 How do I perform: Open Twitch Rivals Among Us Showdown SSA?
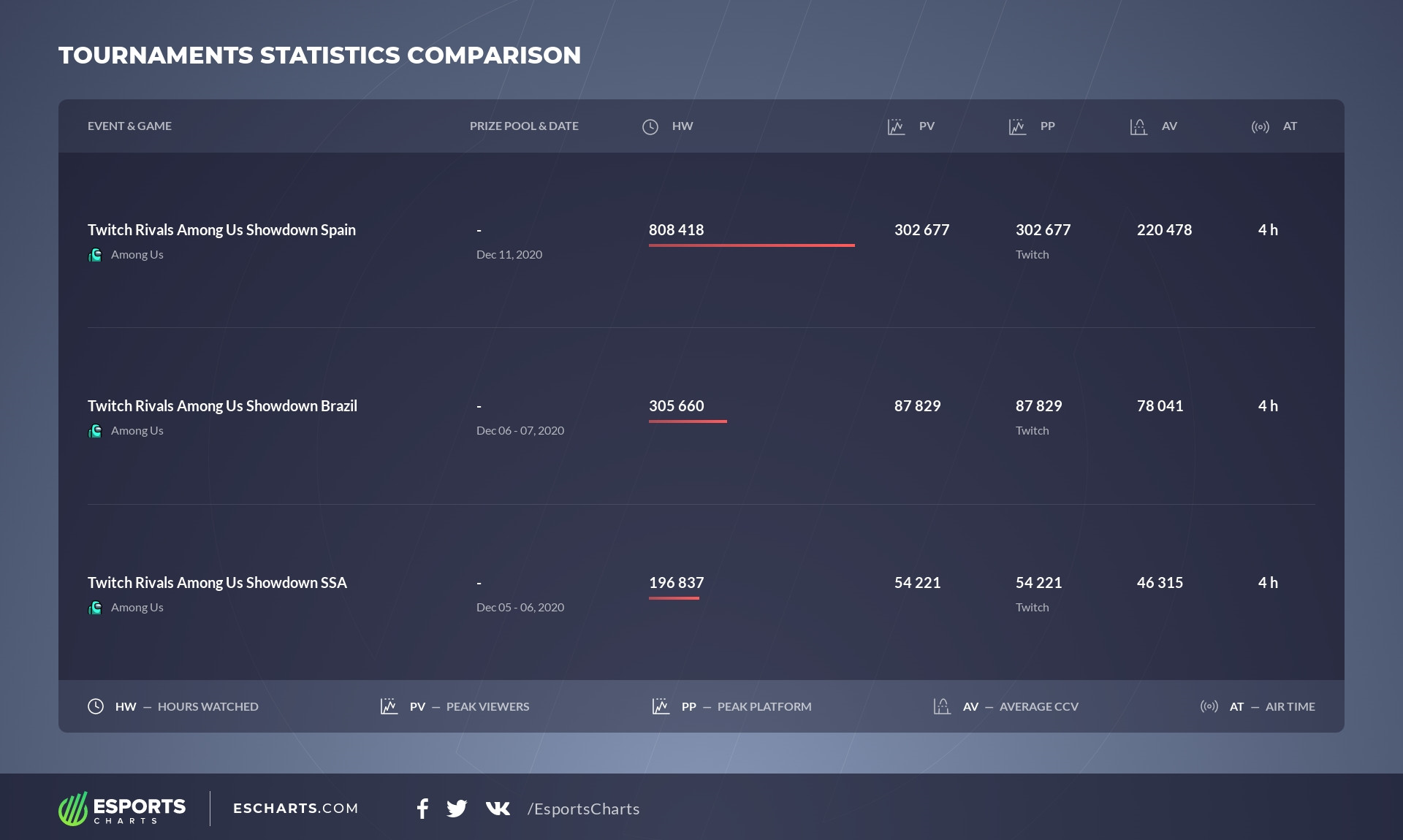coord(217,583)
